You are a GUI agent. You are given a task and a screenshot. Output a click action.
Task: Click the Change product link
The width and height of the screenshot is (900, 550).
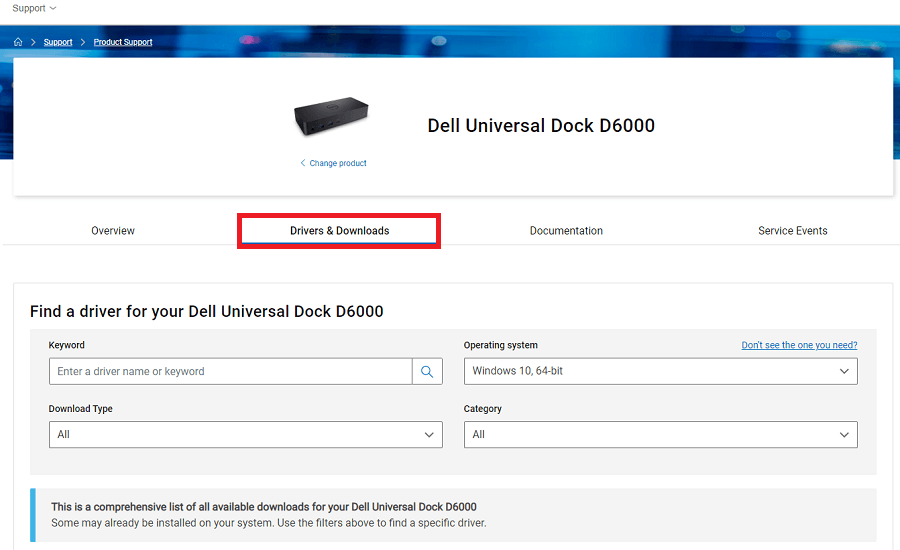(338, 163)
